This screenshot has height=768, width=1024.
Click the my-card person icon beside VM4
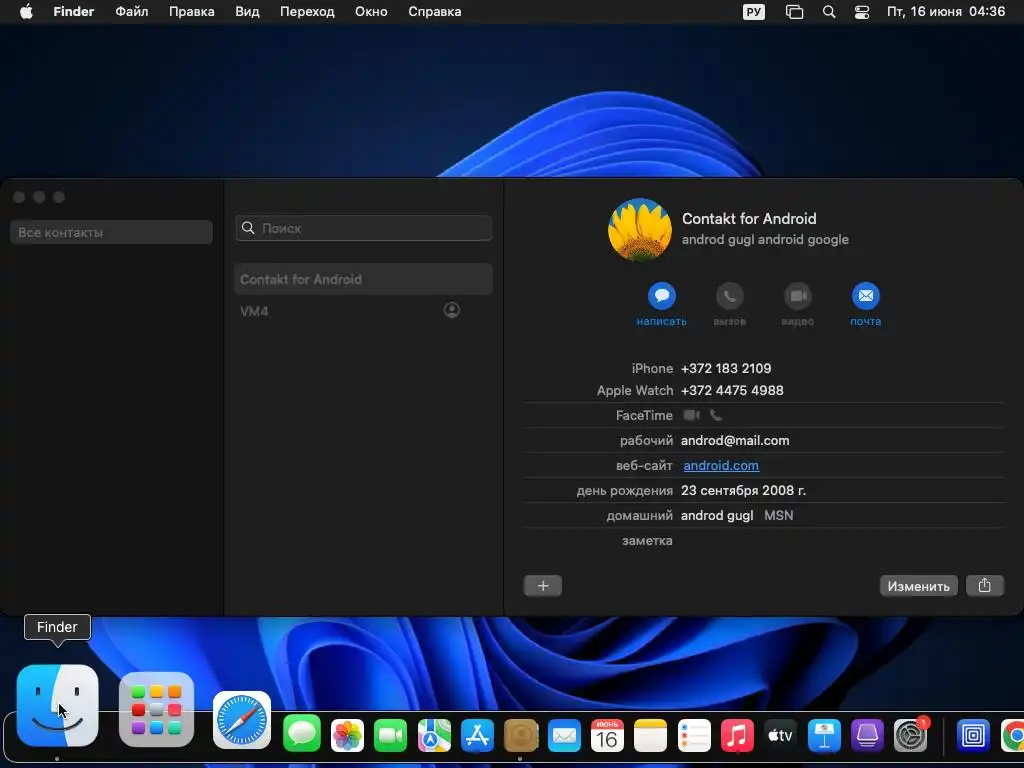coord(451,310)
